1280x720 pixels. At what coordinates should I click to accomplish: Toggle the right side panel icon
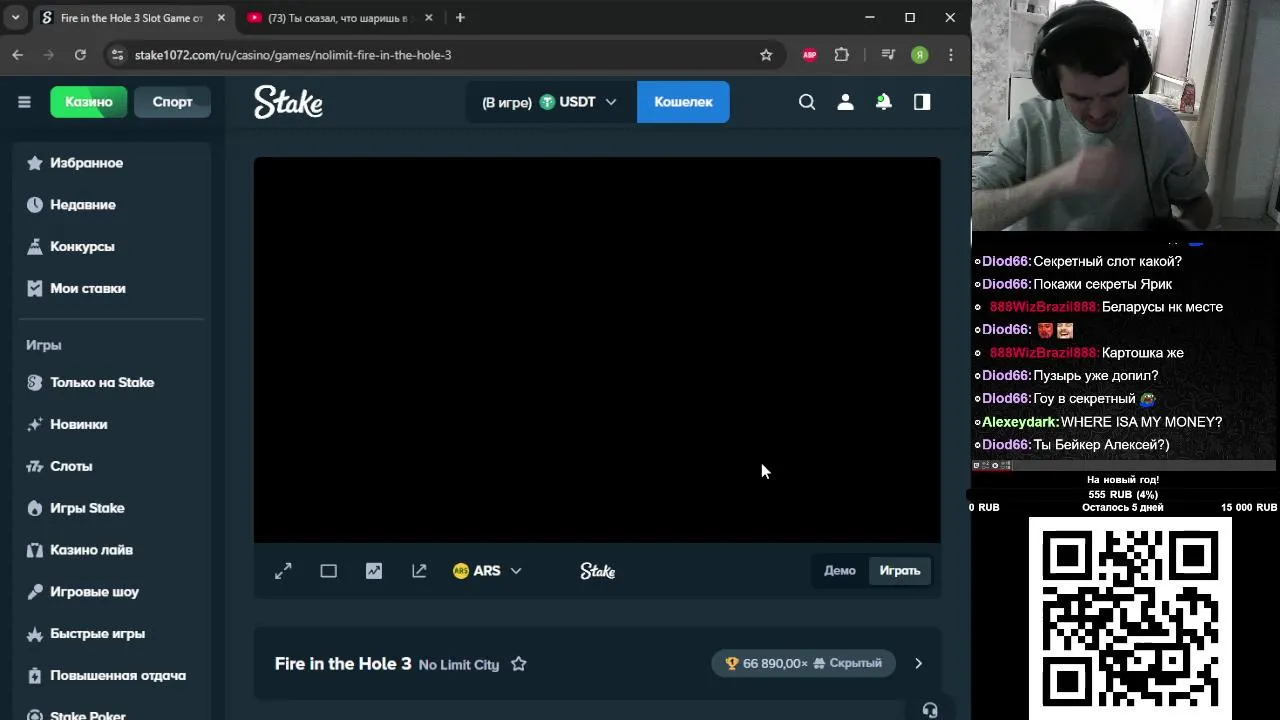[922, 102]
